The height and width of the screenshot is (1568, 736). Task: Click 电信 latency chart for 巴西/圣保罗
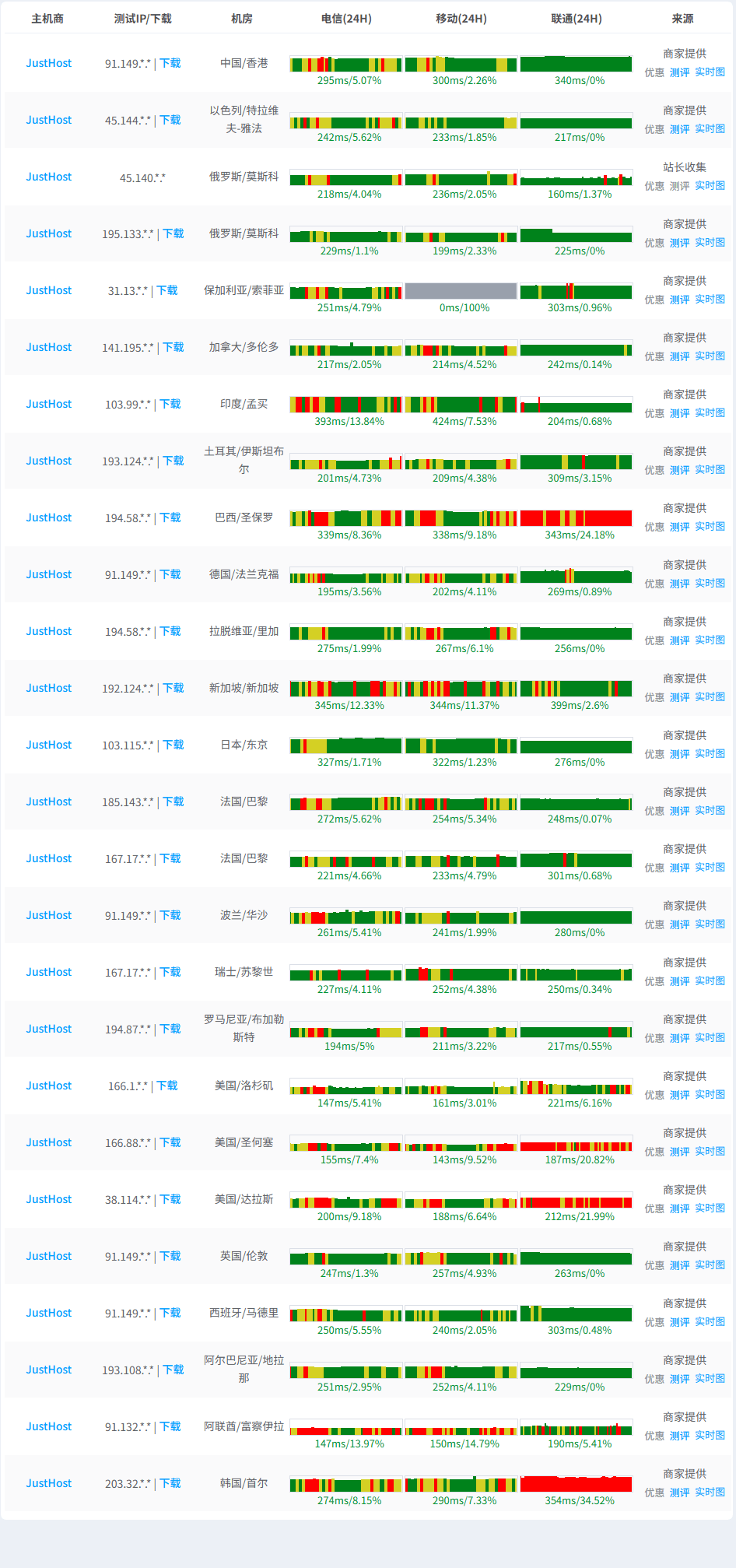[346, 518]
